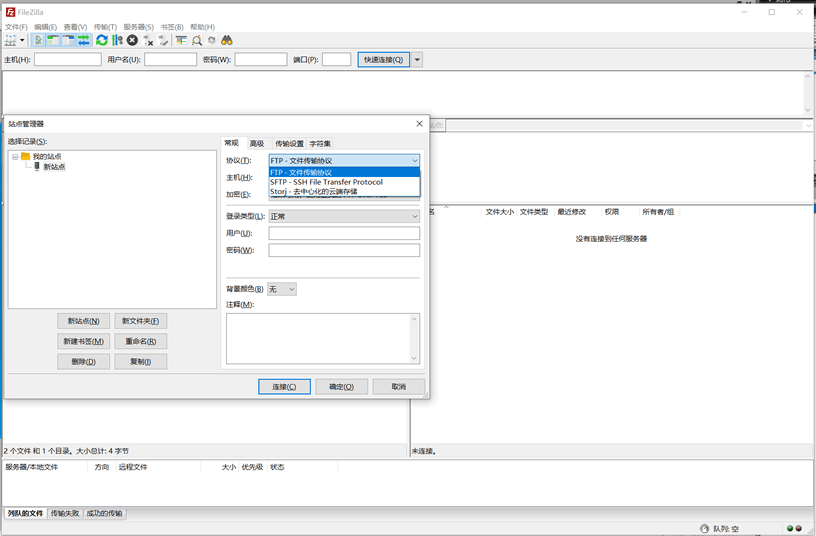Open the directory listing filters icon
The width and height of the screenshot is (816, 536).
click(181, 40)
